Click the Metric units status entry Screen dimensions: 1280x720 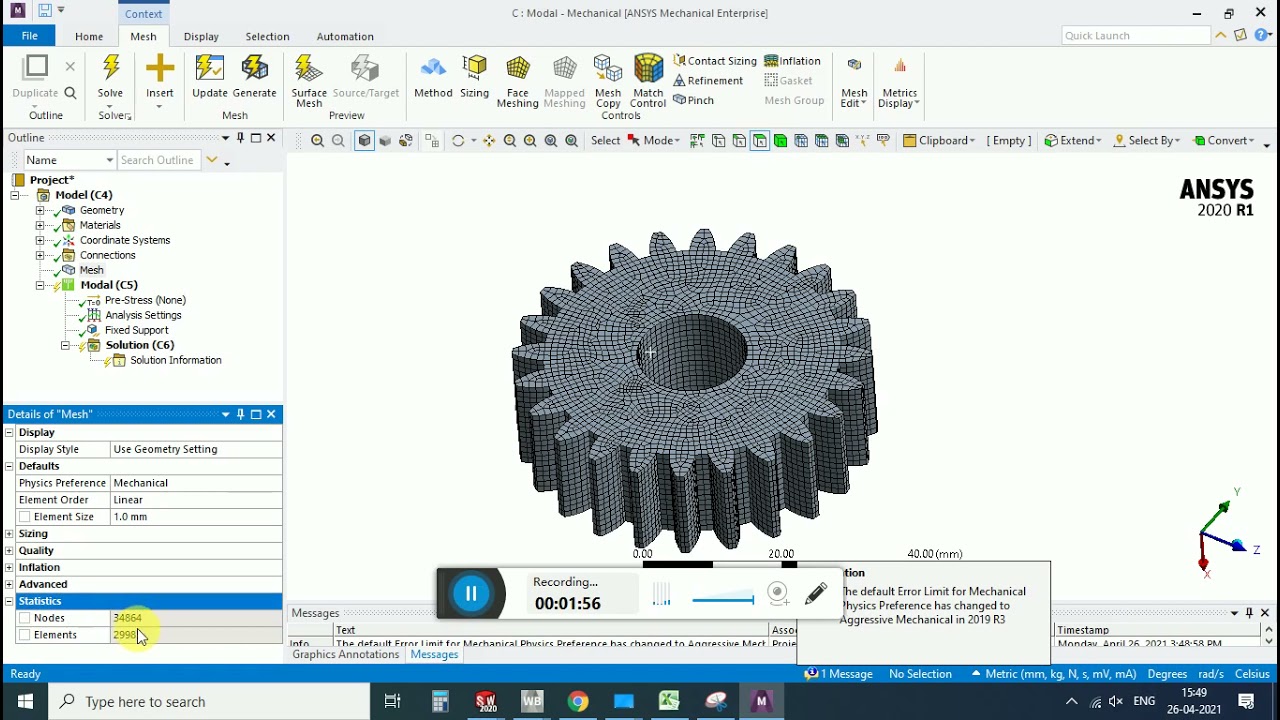(1054, 674)
